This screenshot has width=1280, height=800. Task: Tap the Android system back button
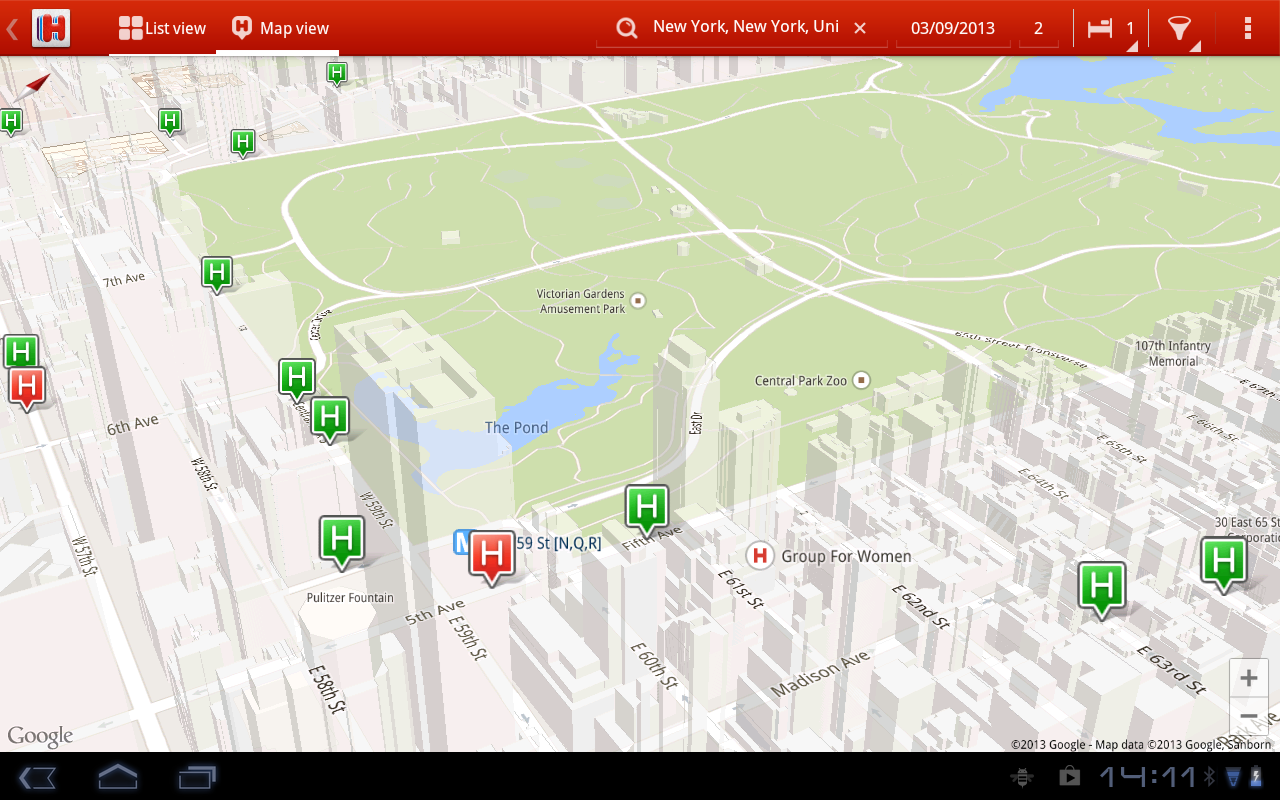[37, 777]
